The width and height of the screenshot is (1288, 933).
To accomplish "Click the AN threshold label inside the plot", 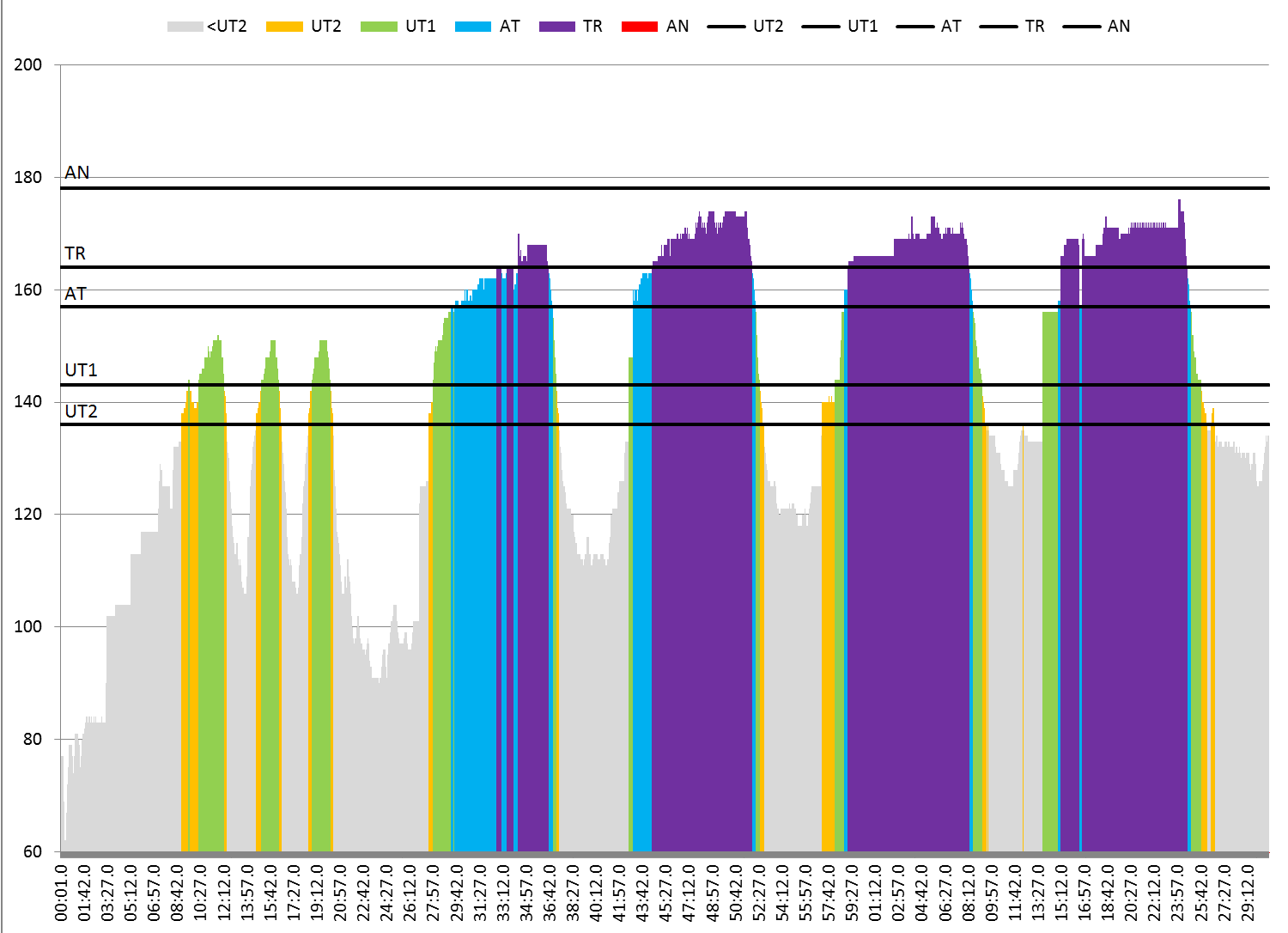I will click(77, 173).
